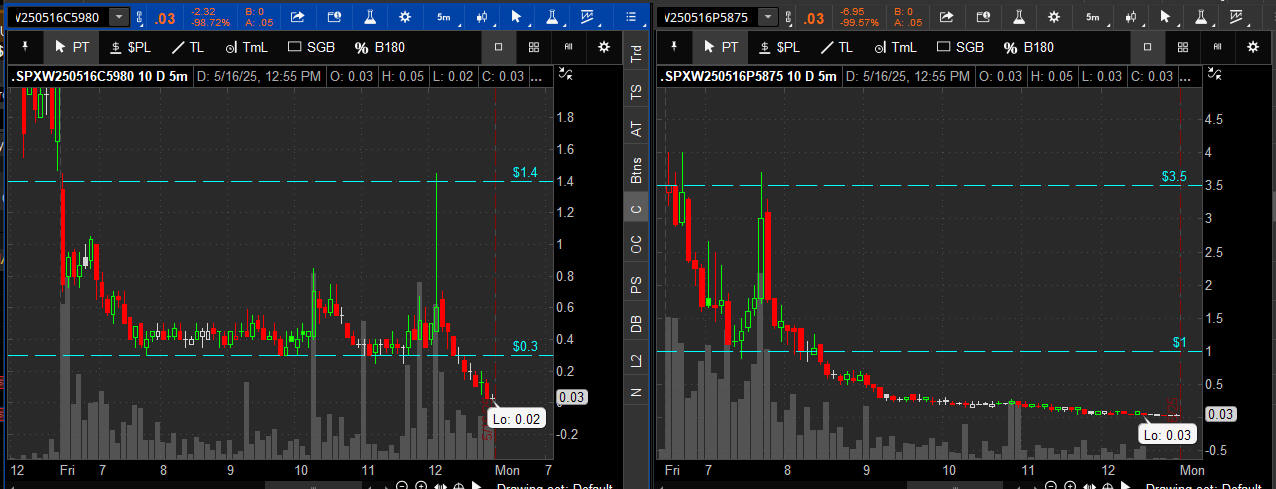1276x489 pixels.
Task: Select the TL trendline tool in right chart
Action: [836, 47]
